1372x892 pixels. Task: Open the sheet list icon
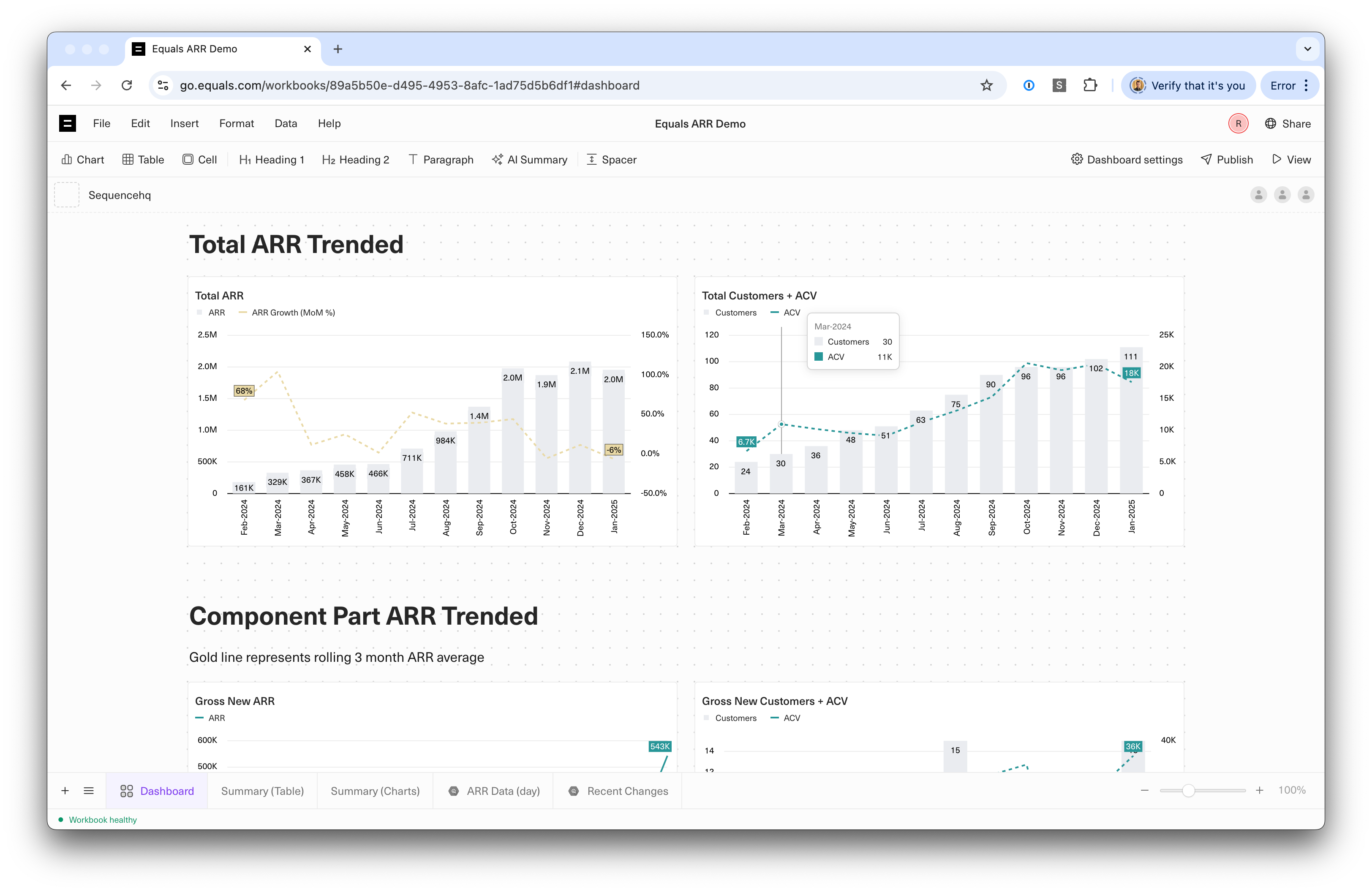(89, 791)
